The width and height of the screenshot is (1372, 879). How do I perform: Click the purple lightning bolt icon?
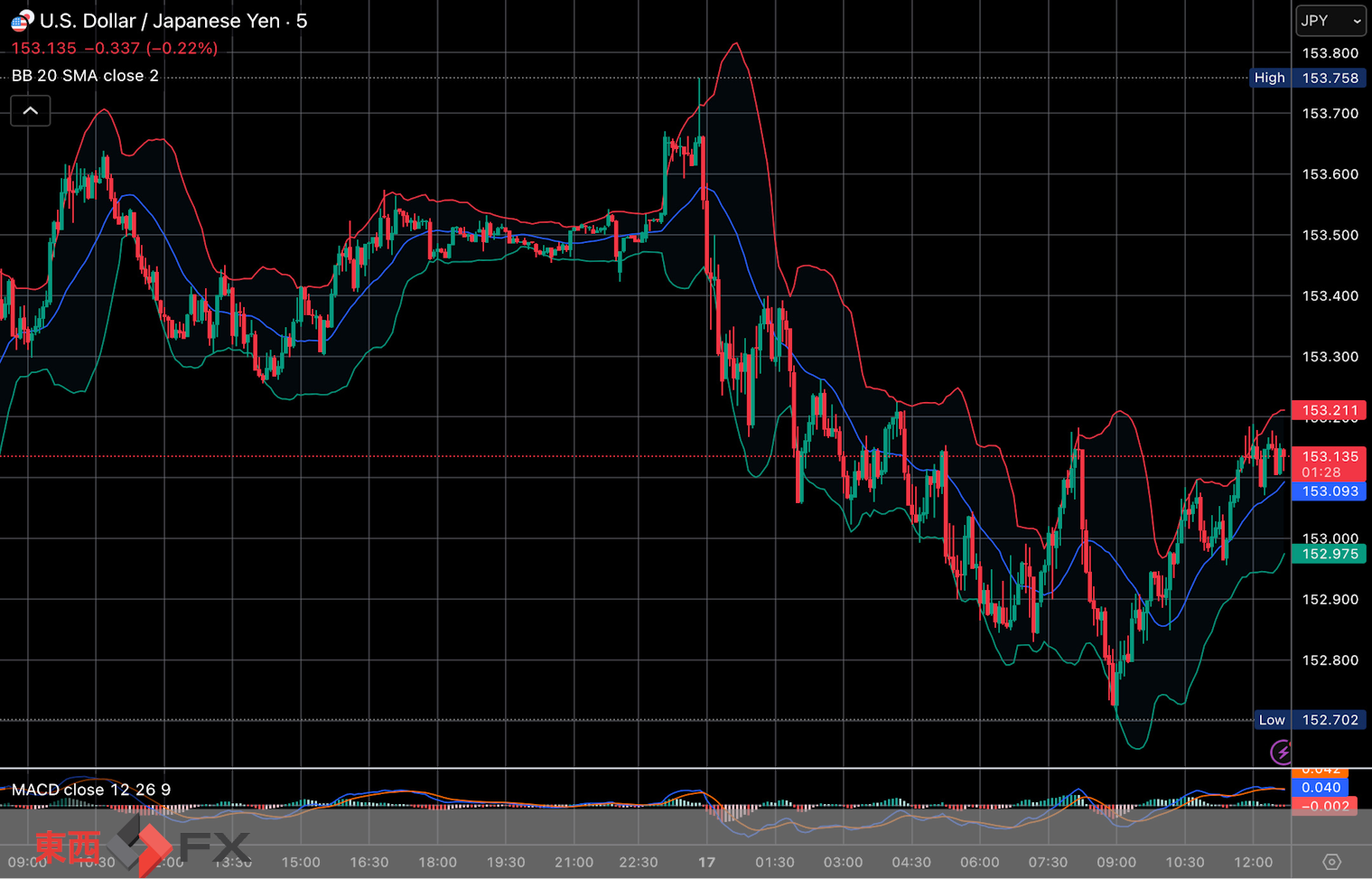click(1281, 752)
